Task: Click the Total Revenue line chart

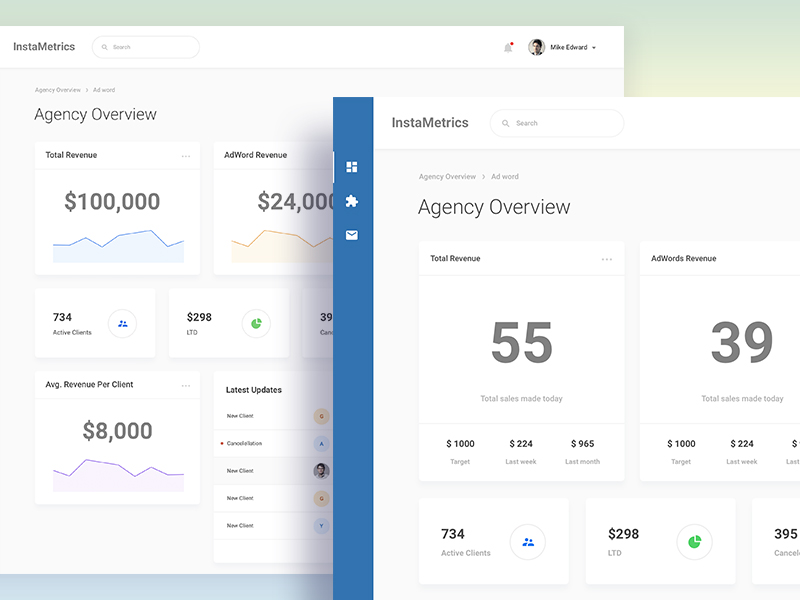Action: pyautogui.click(x=118, y=245)
